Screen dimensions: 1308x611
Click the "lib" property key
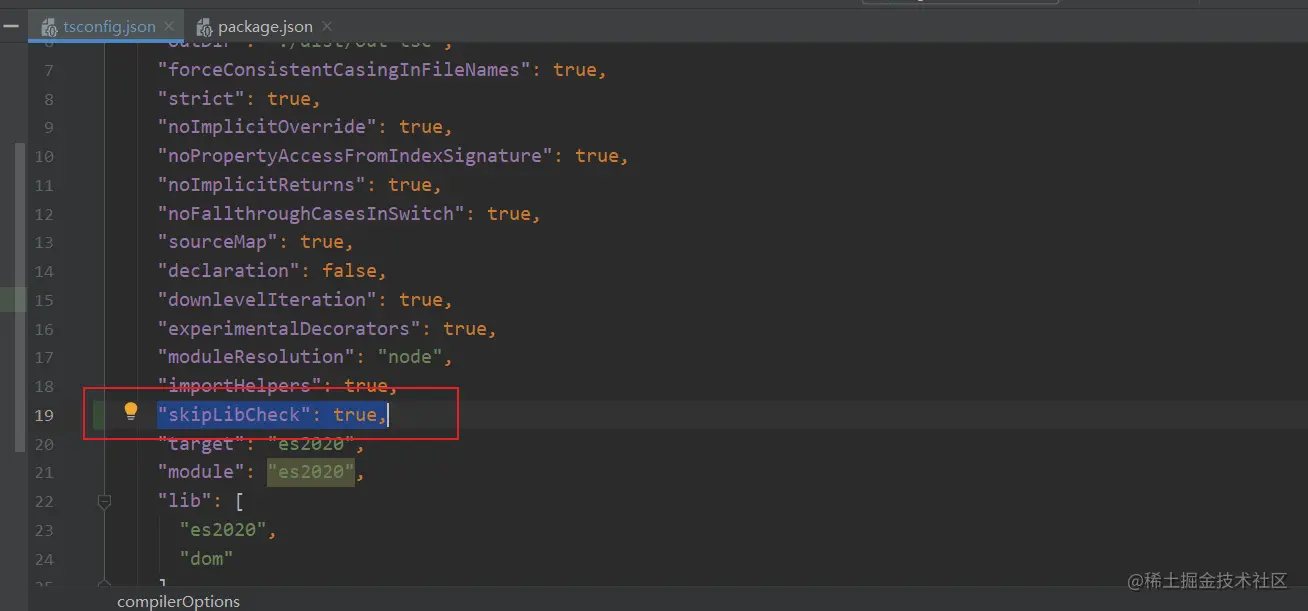(185, 501)
